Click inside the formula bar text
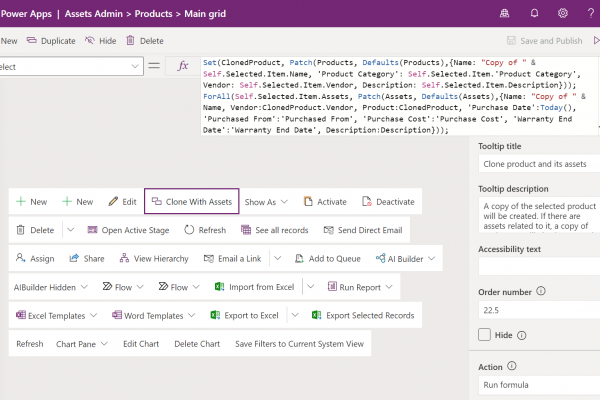Image resolution: width=600 pixels, height=400 pixels. coord(399,96)
